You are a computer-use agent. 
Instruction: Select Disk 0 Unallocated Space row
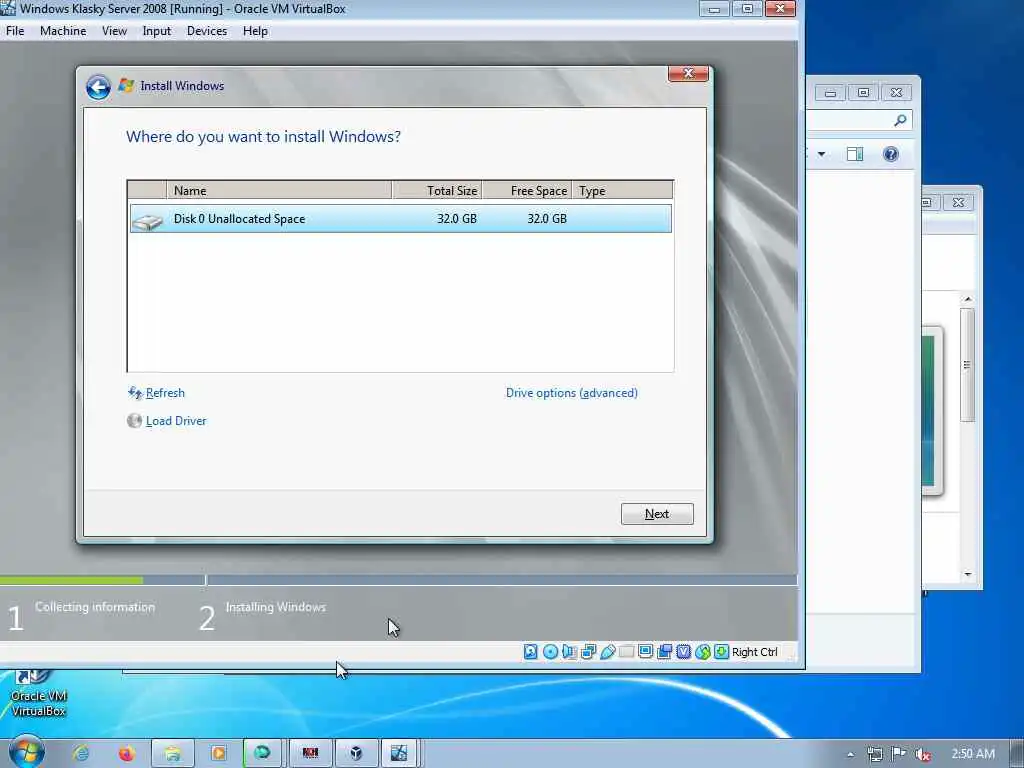(x=400, y=219)
